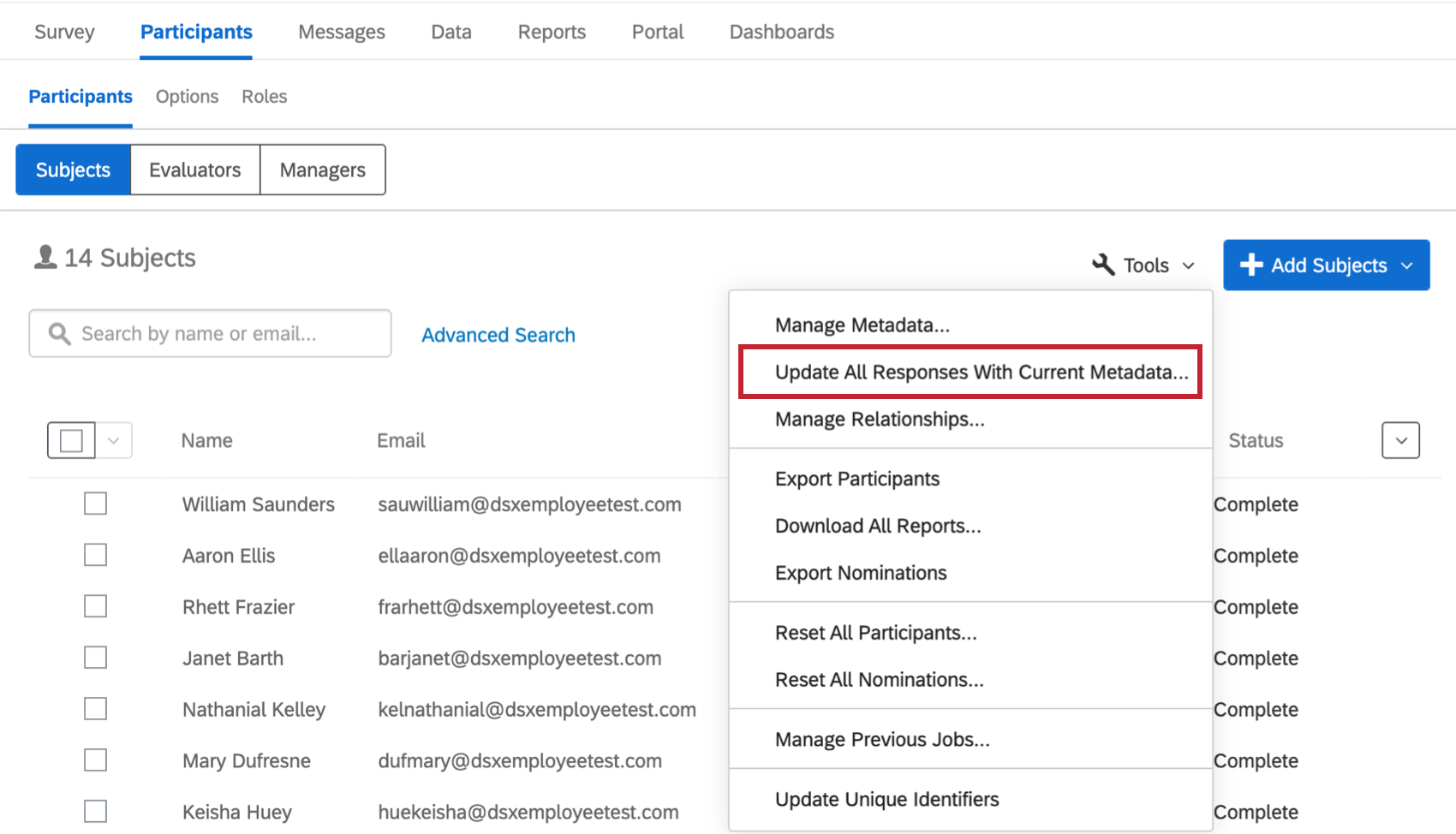Check the checkbox for William Saunders
Screen dimensions: 1456x834
[95, 503]
